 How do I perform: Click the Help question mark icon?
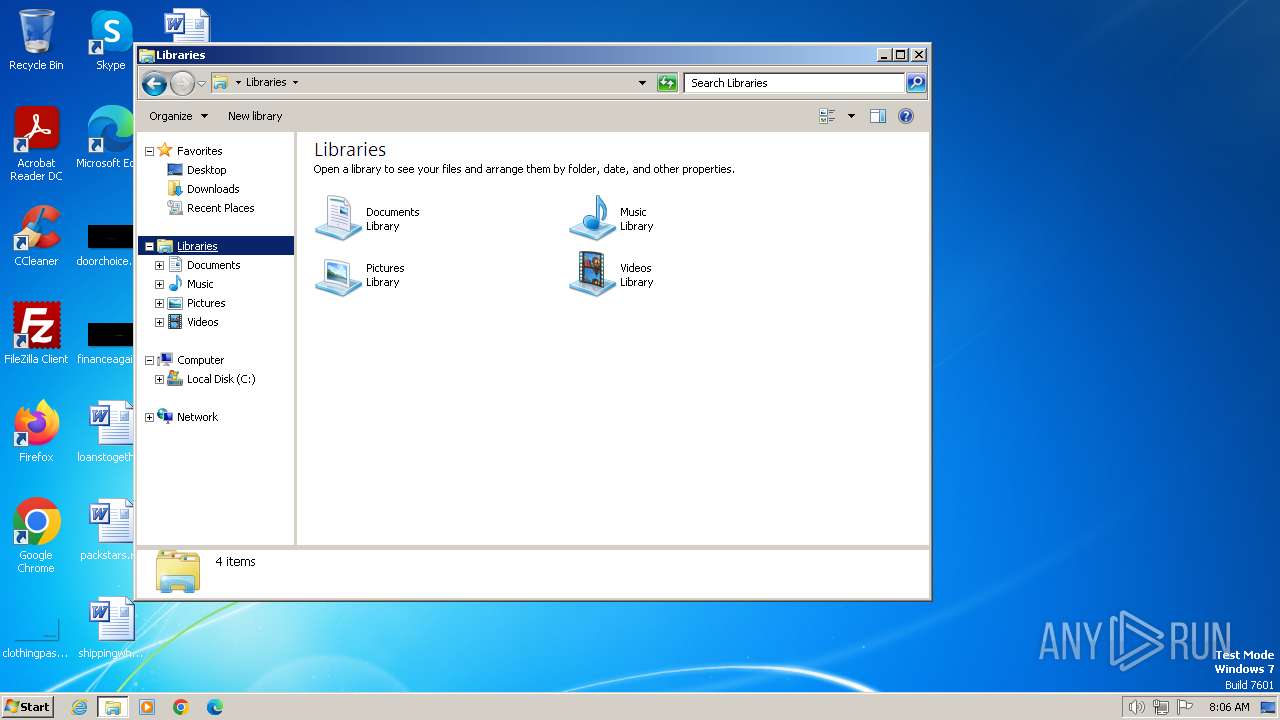pyautogui.click(x=906, y=116)
